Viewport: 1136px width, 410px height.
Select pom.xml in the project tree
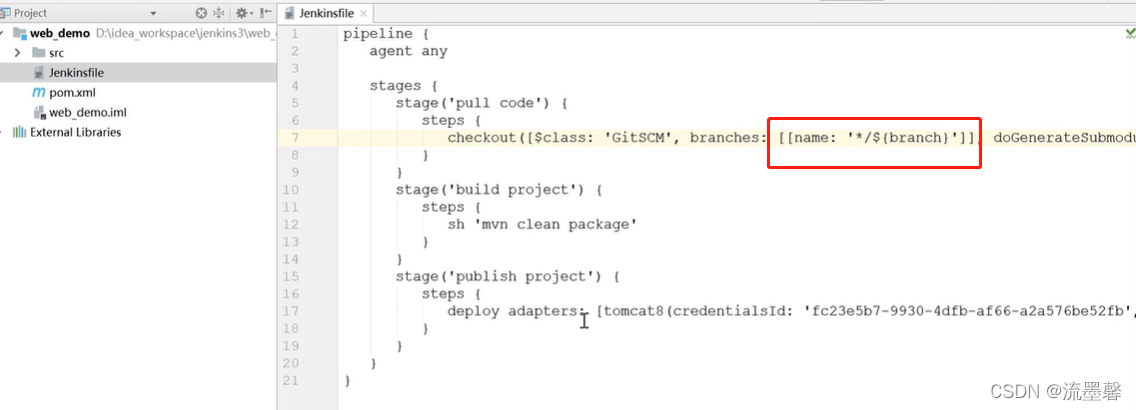click(72, 93)
